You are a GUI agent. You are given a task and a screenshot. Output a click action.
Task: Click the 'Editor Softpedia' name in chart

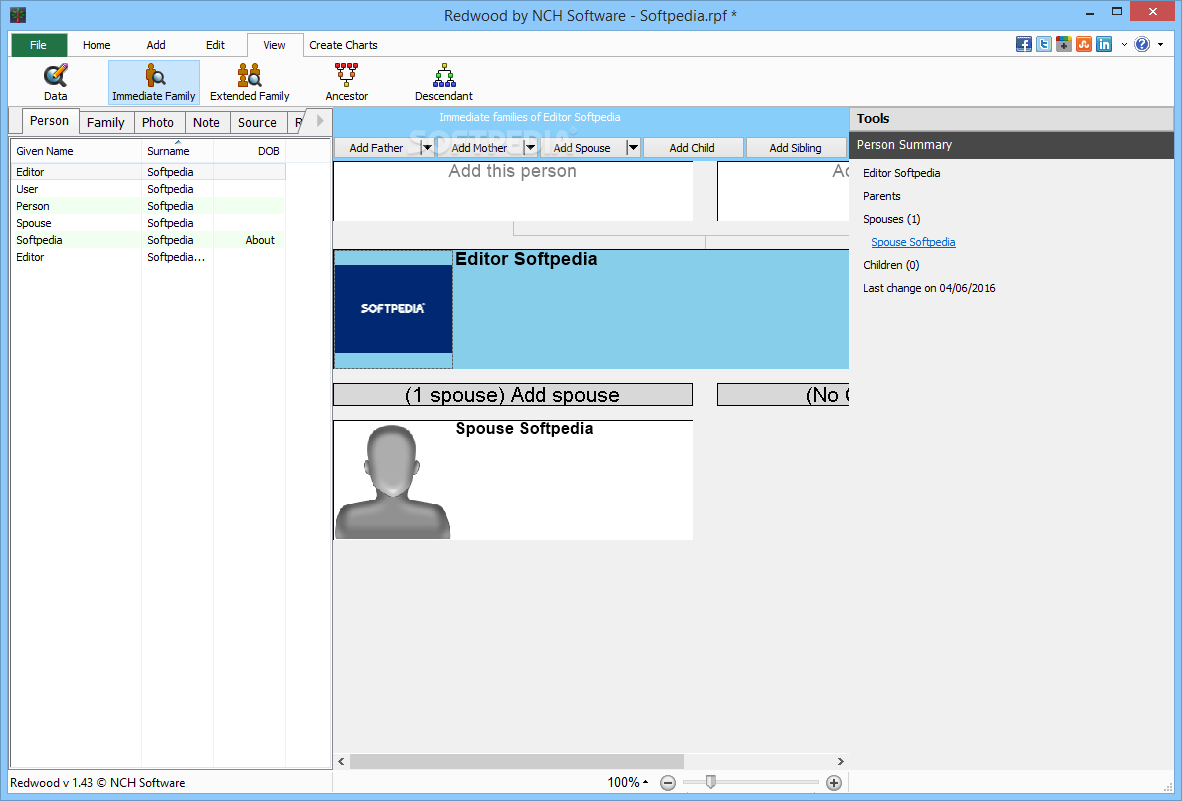(526, 258)
